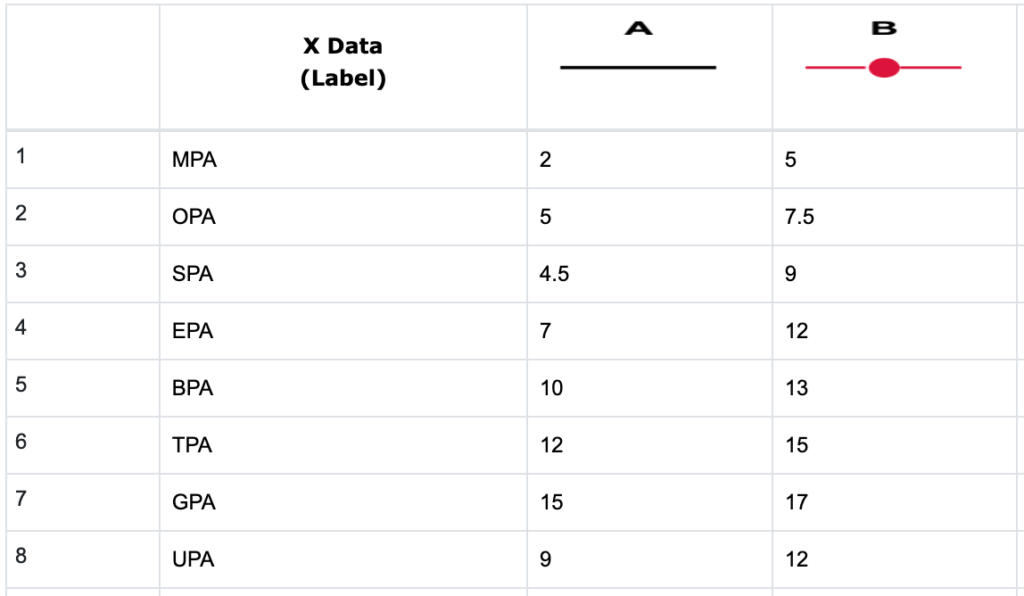
Task: Select the column A header title
Action: 638,29
